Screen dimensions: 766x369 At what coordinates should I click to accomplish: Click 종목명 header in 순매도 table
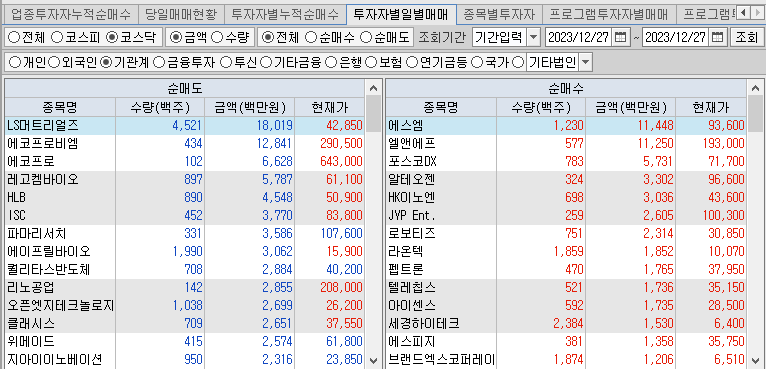[x=60, y=107]
